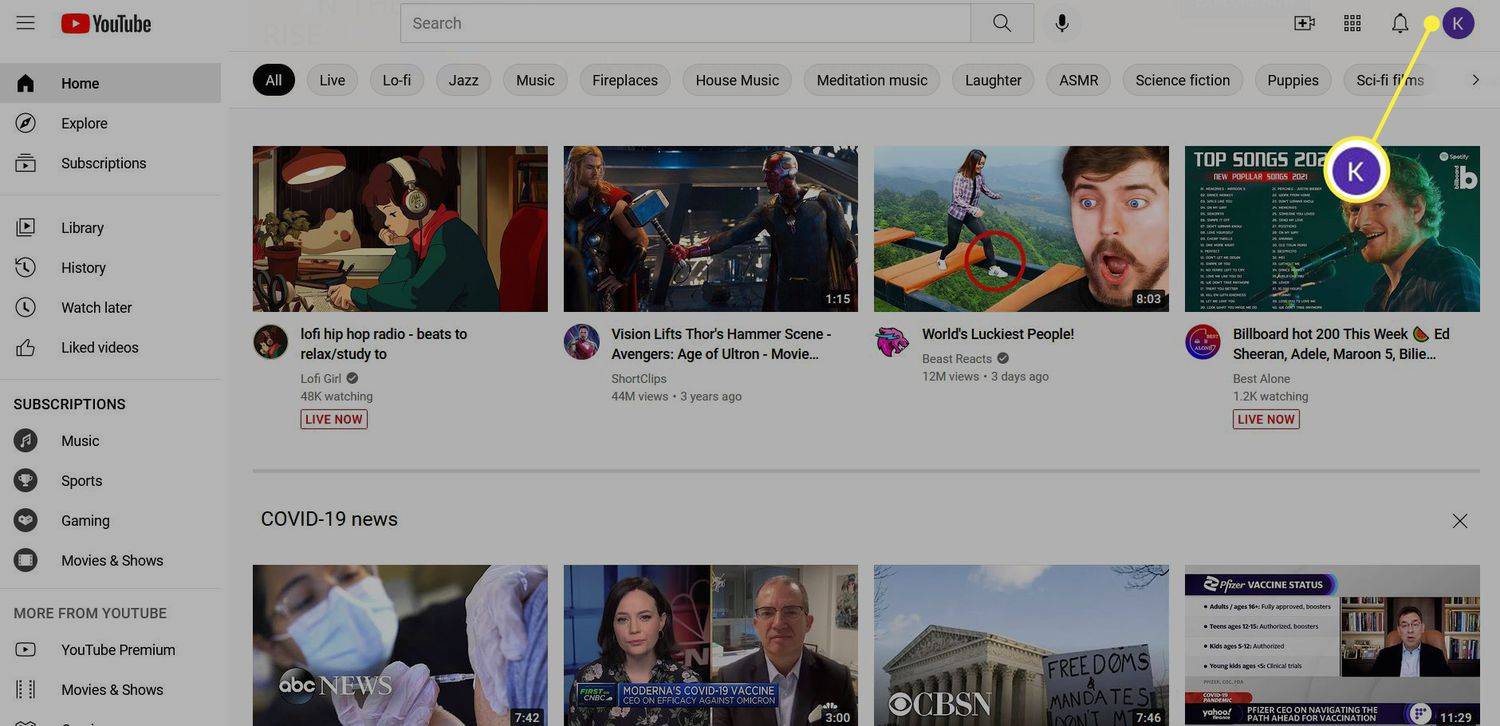The height and width of the screenshot is (726, 1500).
Task: Click the COVID-19 news heading
Action: point(329,519)
